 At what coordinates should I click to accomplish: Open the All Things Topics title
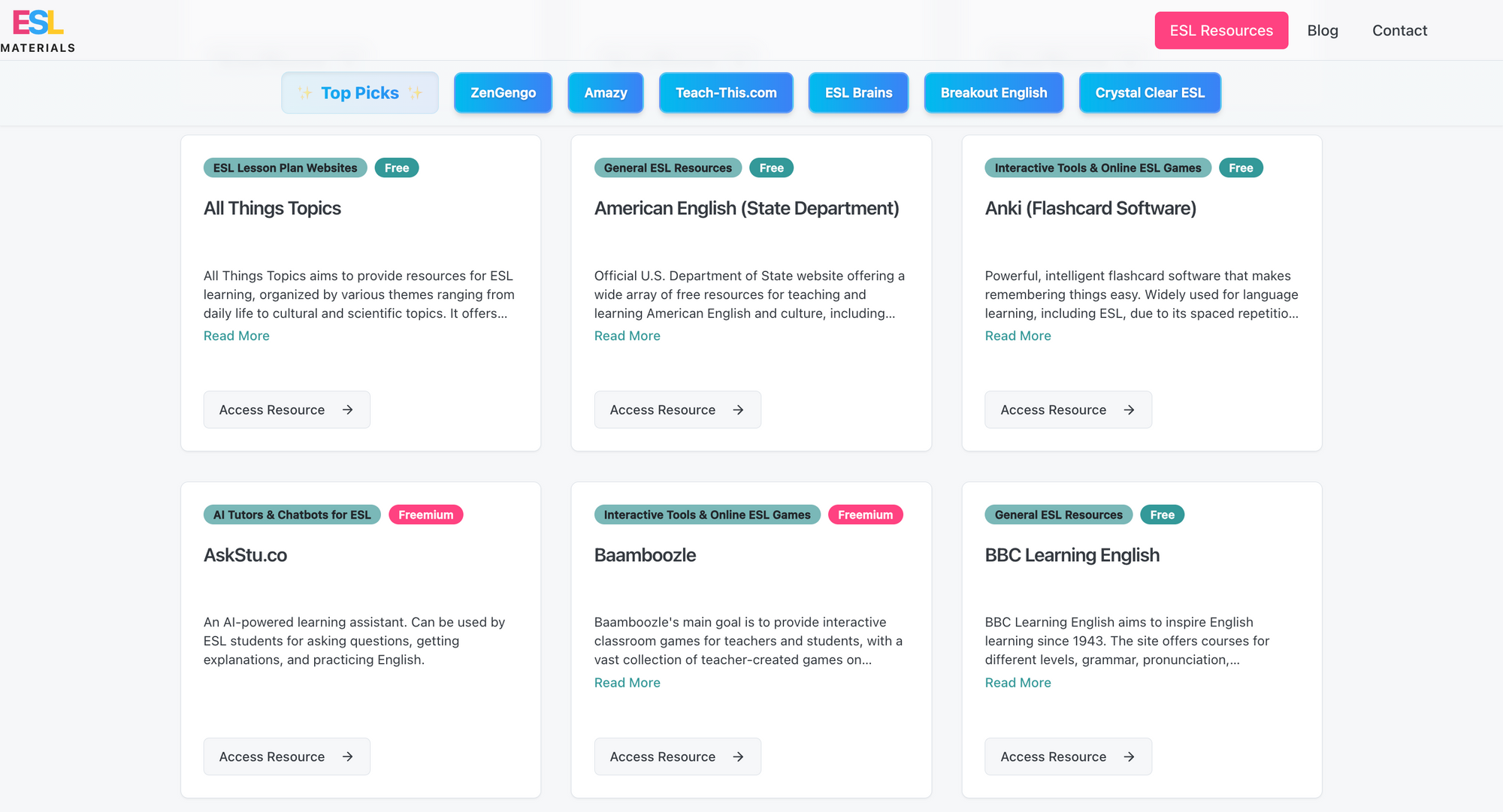(272, 208)
